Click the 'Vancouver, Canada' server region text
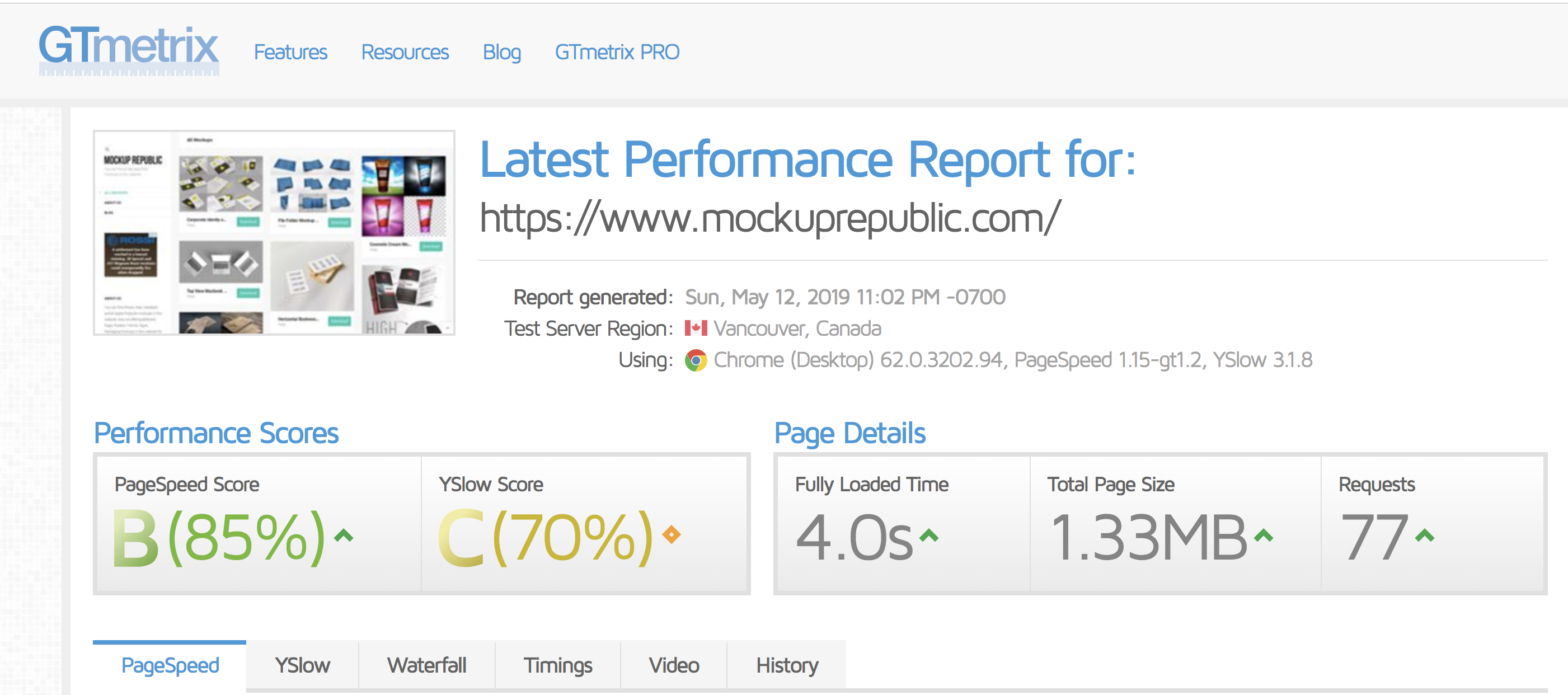 pos(797,328)
